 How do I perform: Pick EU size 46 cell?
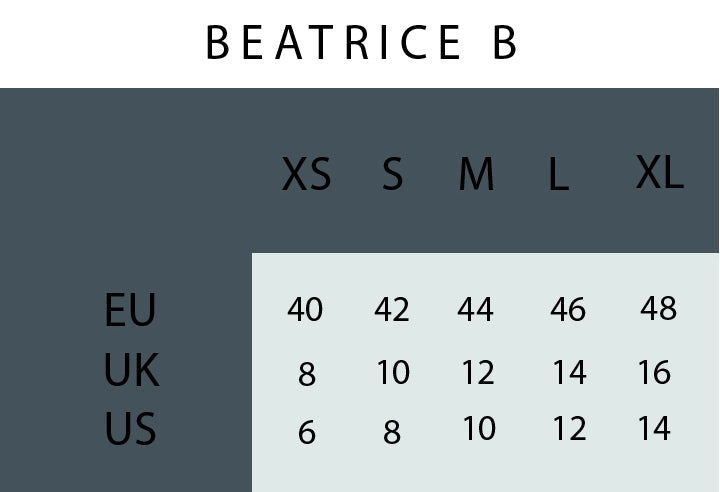click(567, 310)
